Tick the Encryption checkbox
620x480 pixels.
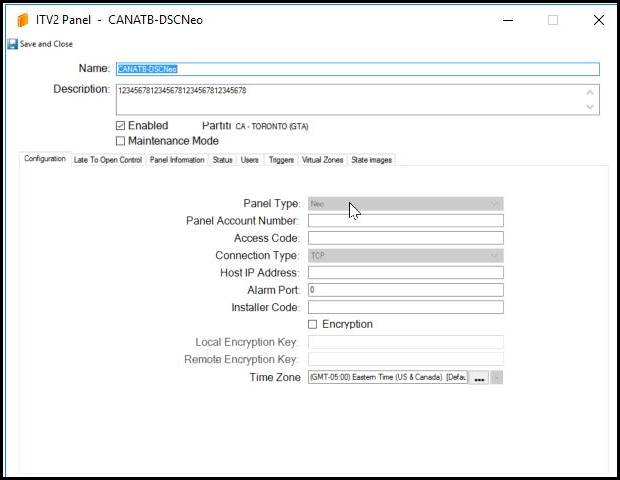(x=313, y=325)
